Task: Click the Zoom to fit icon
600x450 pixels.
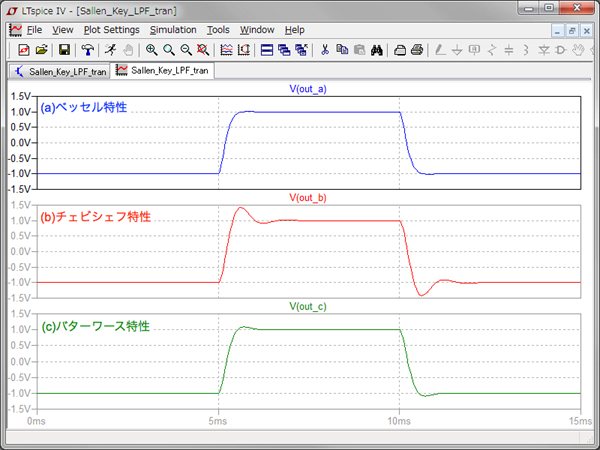Action: pyautogui.click(x=202, y=49)
